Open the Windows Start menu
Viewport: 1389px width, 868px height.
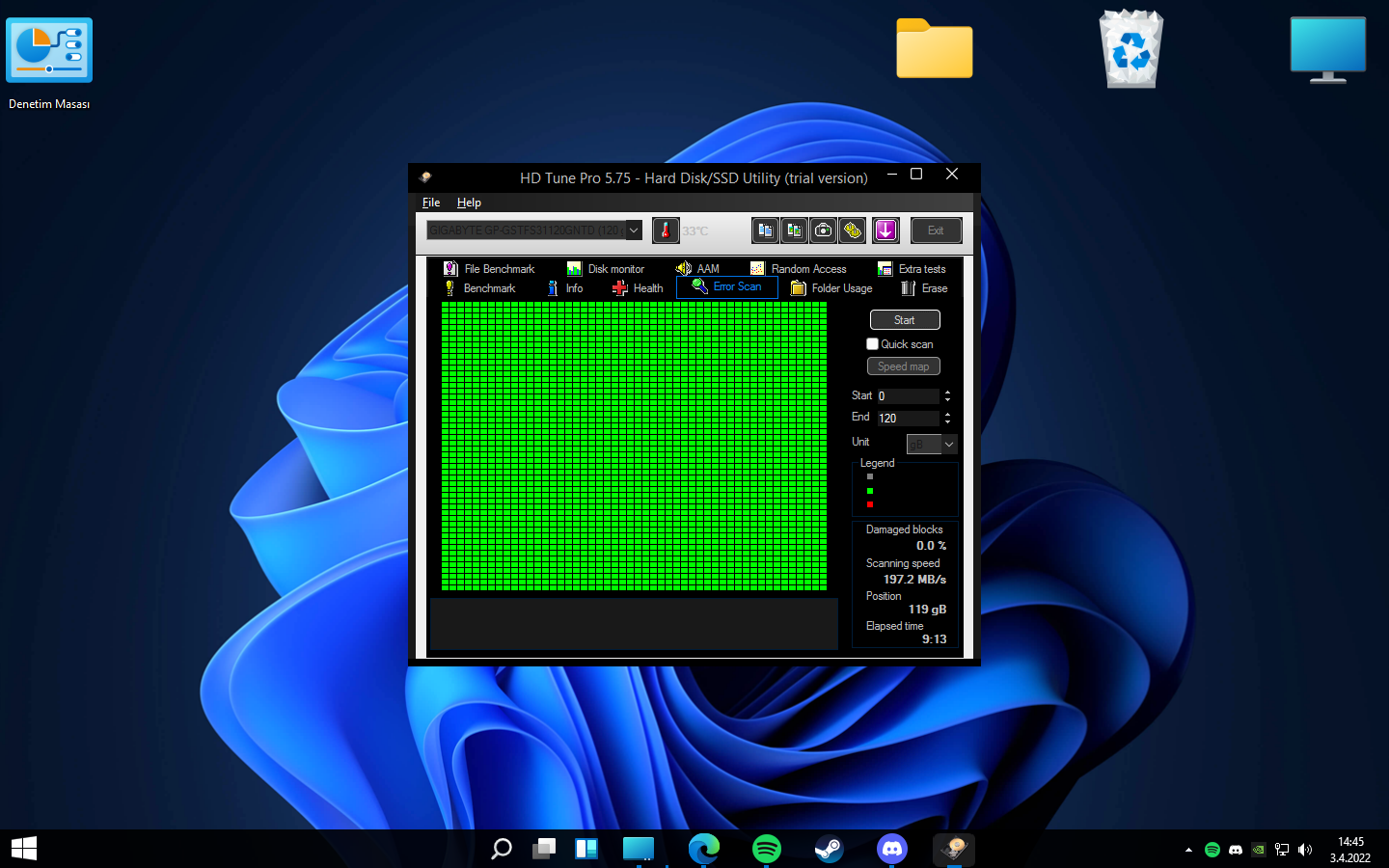(24, 849)
